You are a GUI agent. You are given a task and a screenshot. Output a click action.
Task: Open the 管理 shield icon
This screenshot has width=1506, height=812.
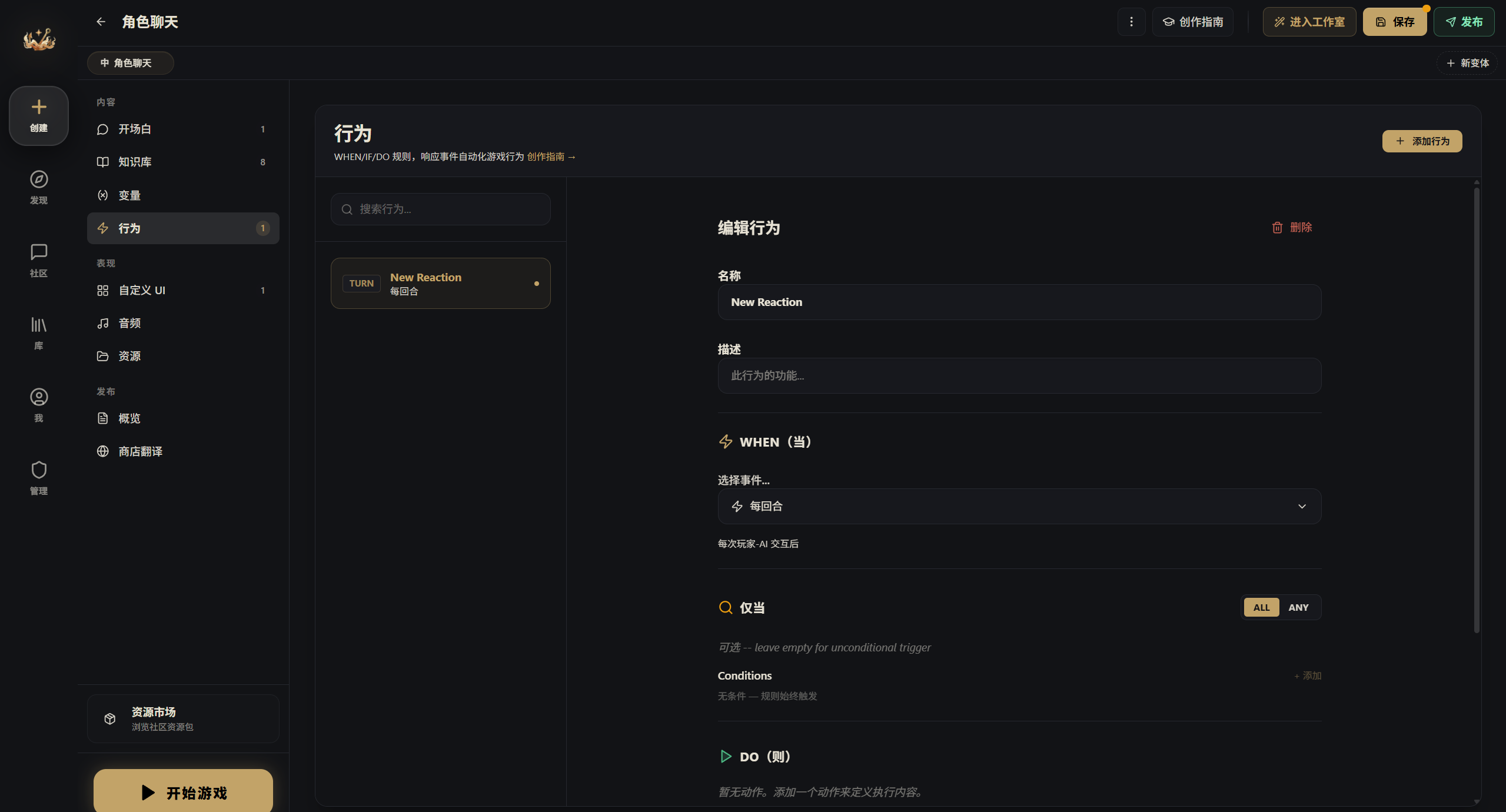(39, 470)
